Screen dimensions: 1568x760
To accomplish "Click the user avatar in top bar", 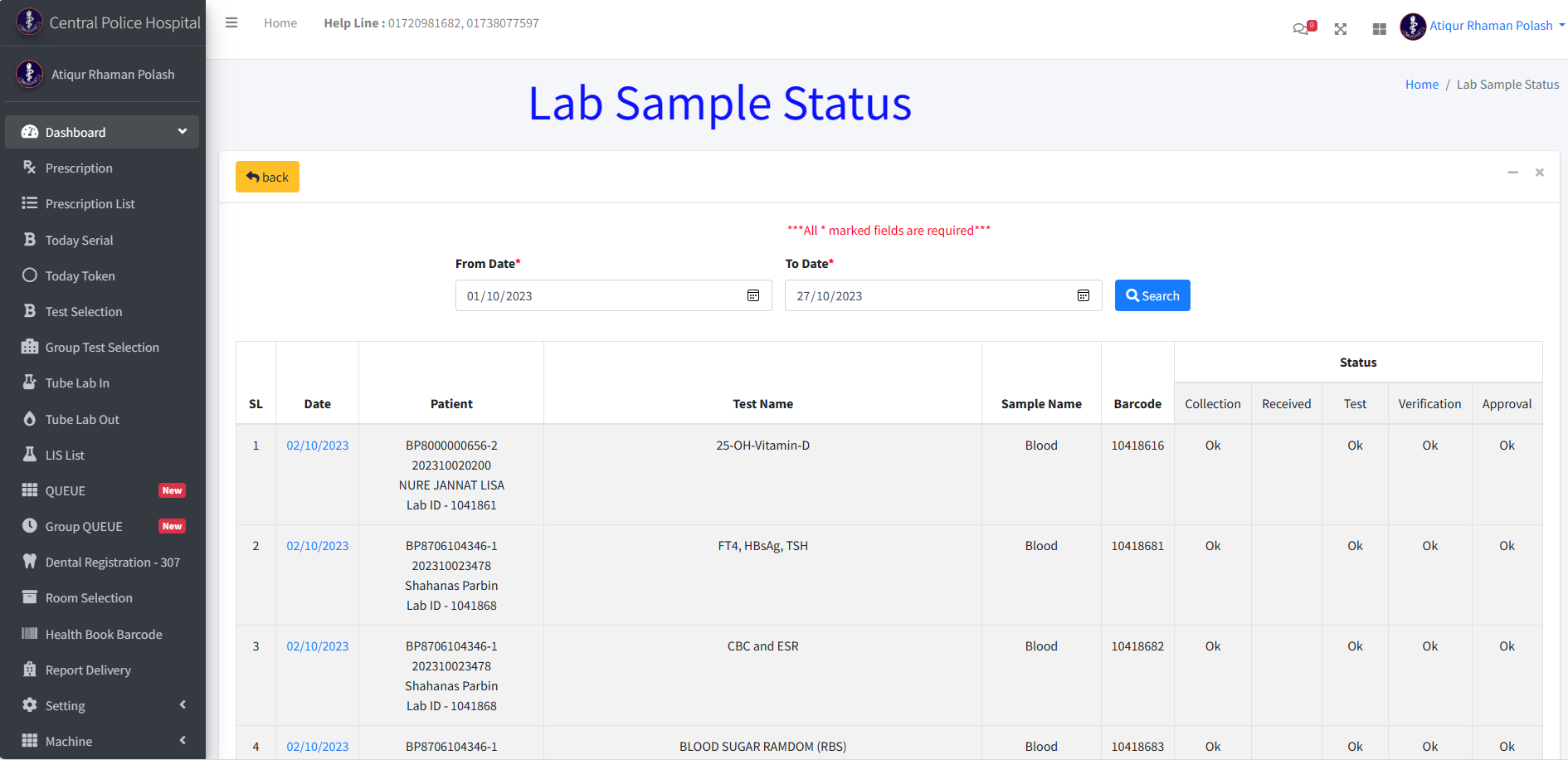I will (1413, 27).
